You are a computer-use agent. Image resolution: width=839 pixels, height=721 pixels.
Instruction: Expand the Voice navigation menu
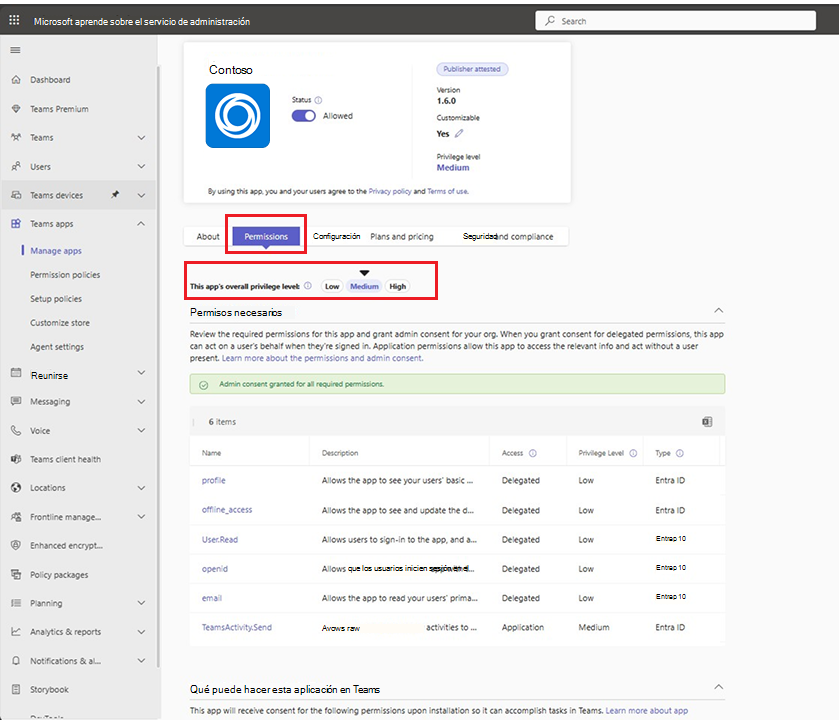[x=141, y=430]
